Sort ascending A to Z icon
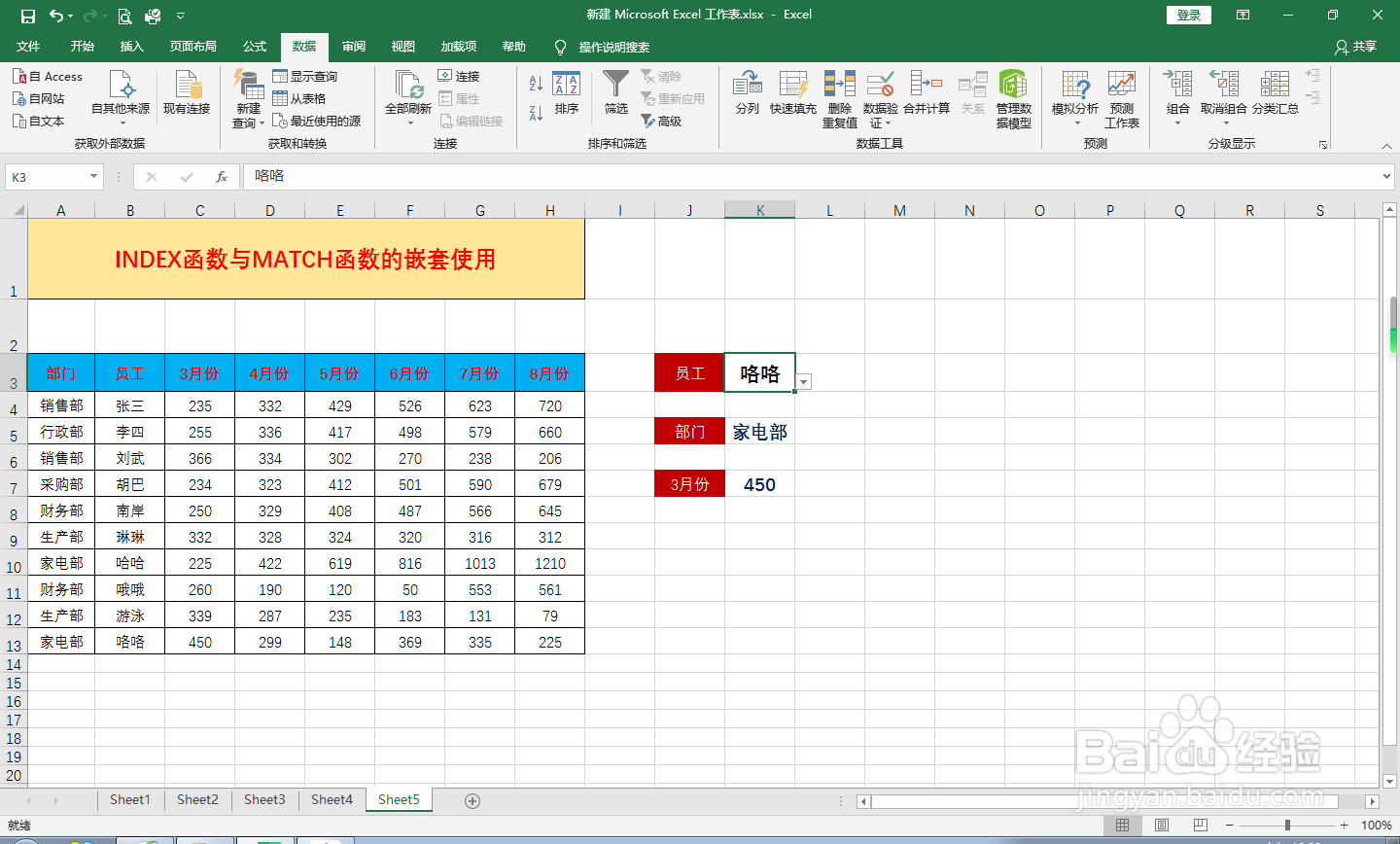Viewport: 1400px width, 844px height. point(536,84)
